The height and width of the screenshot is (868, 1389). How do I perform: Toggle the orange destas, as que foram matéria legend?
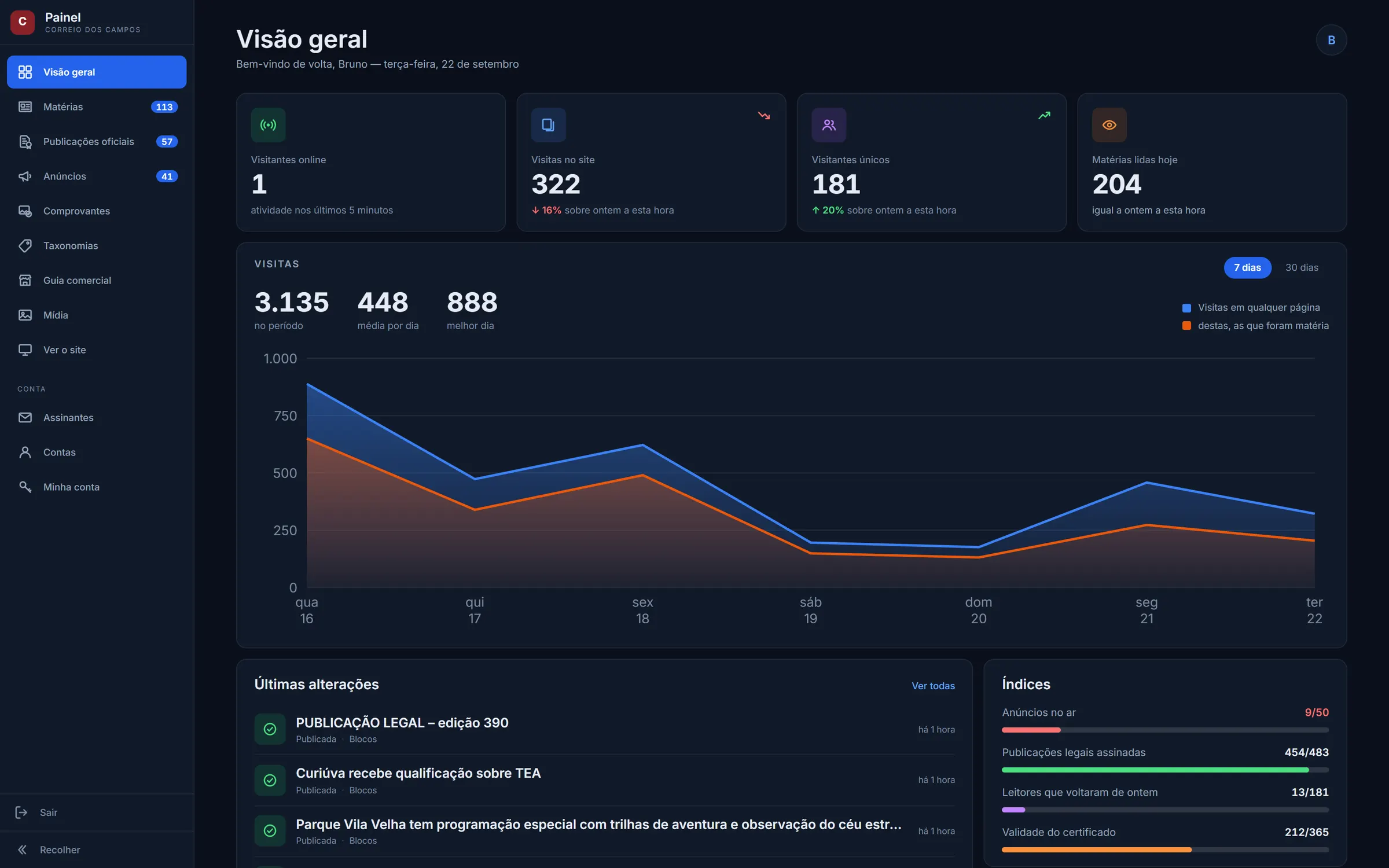click(1255, 325)
